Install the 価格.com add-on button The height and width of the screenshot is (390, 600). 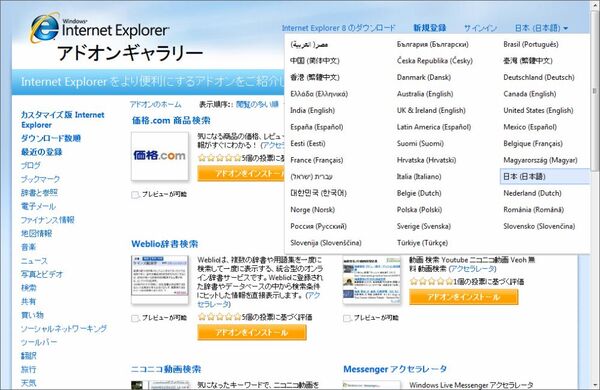[x=241, y=174]
